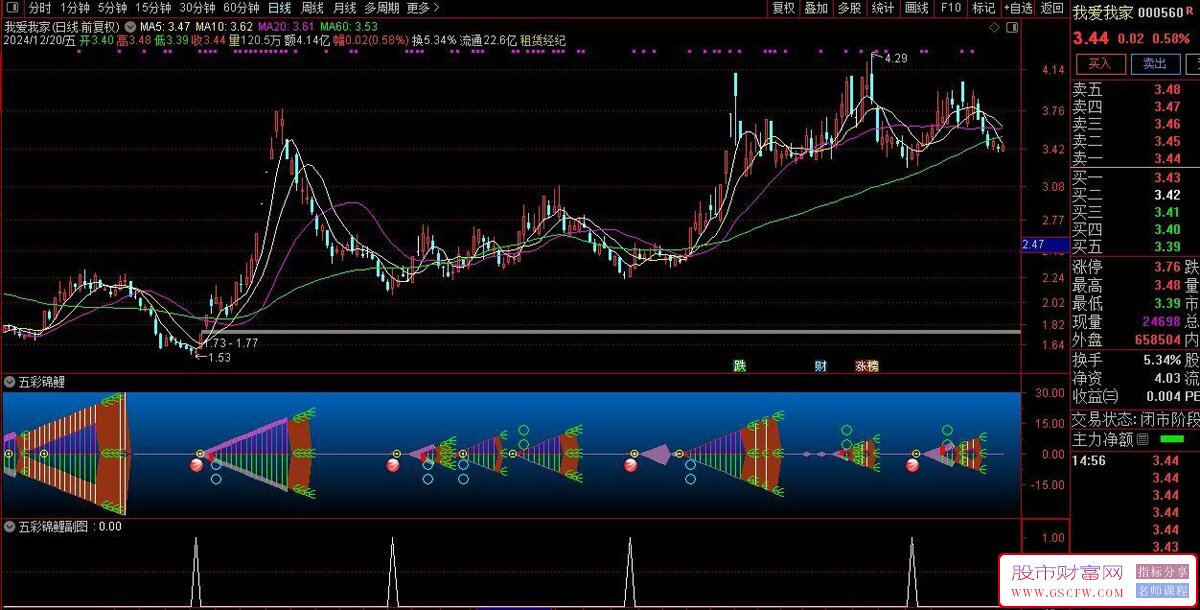Click the 卖出 sell button
This screenshot has width=1200, height=610.
coord(1155,63)
